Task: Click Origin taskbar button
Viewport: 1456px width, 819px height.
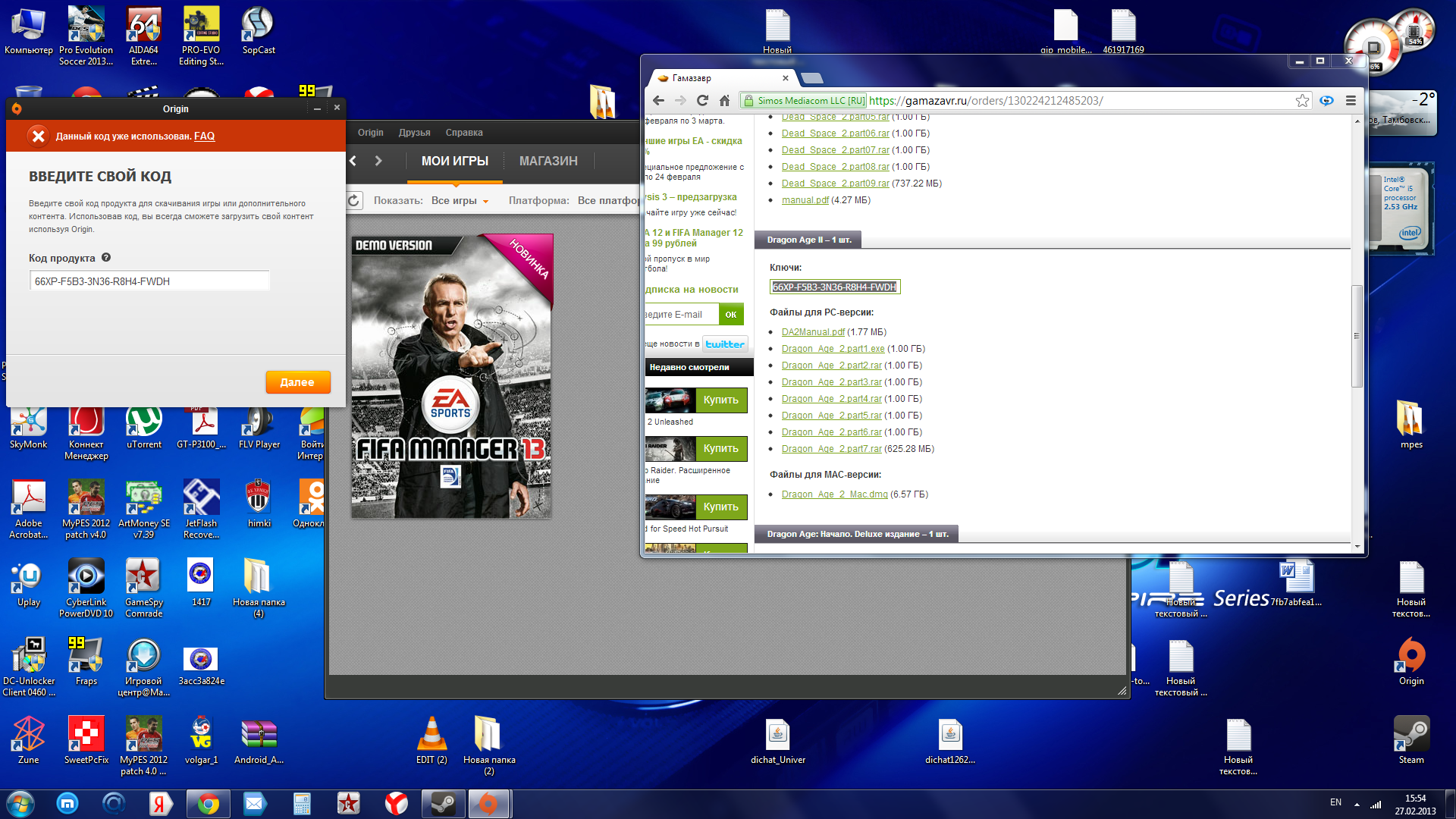Action: [x=489, y=804]
